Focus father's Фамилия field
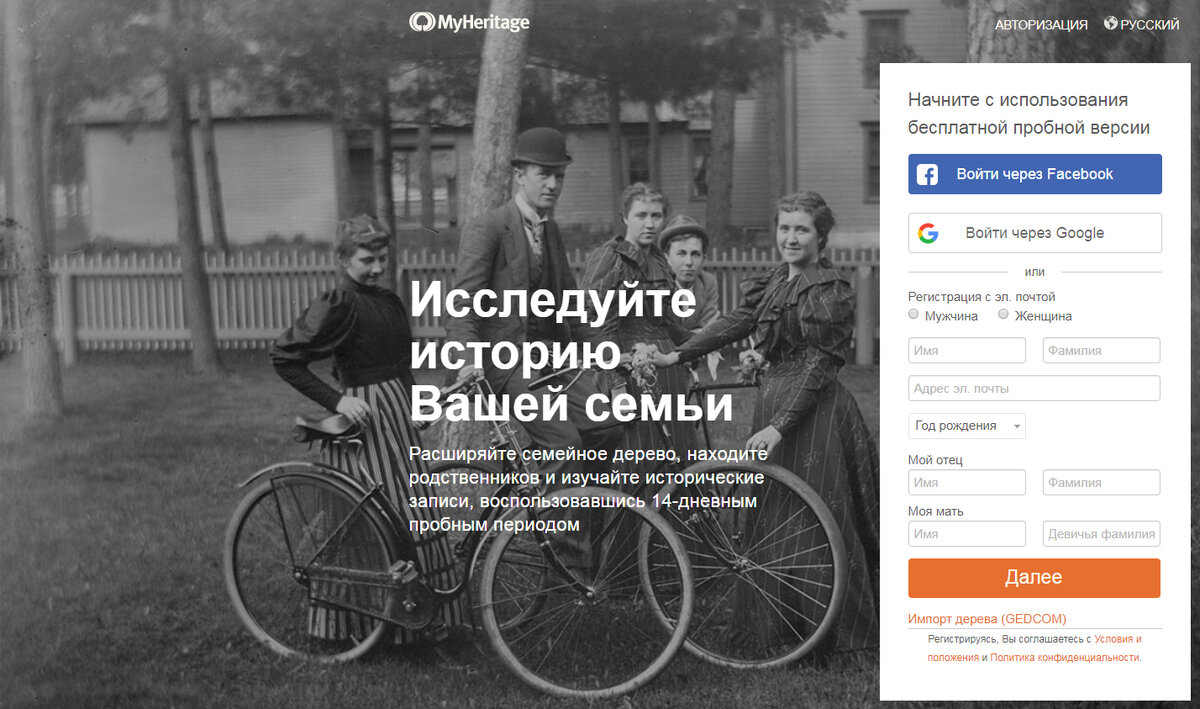1200x709 pixels. point(1102,482)
